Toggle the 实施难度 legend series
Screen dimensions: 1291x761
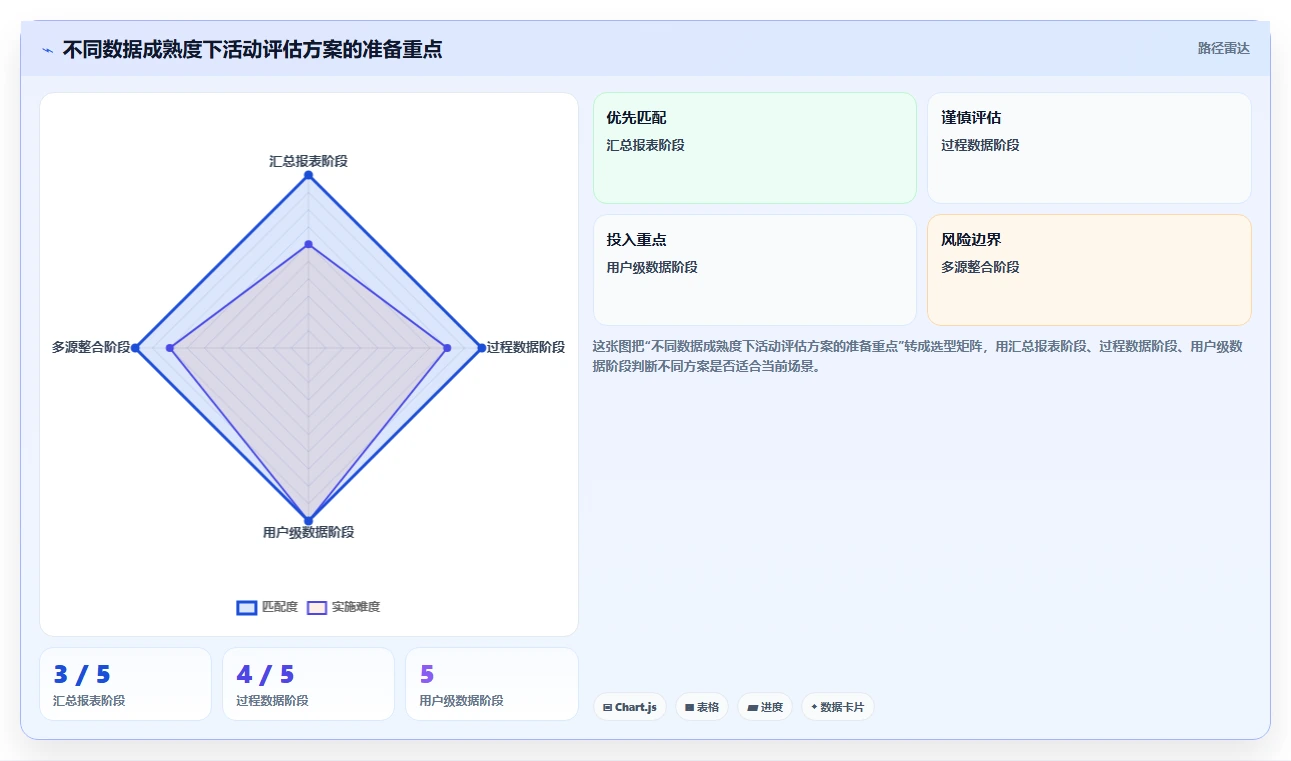coord(343,607)
